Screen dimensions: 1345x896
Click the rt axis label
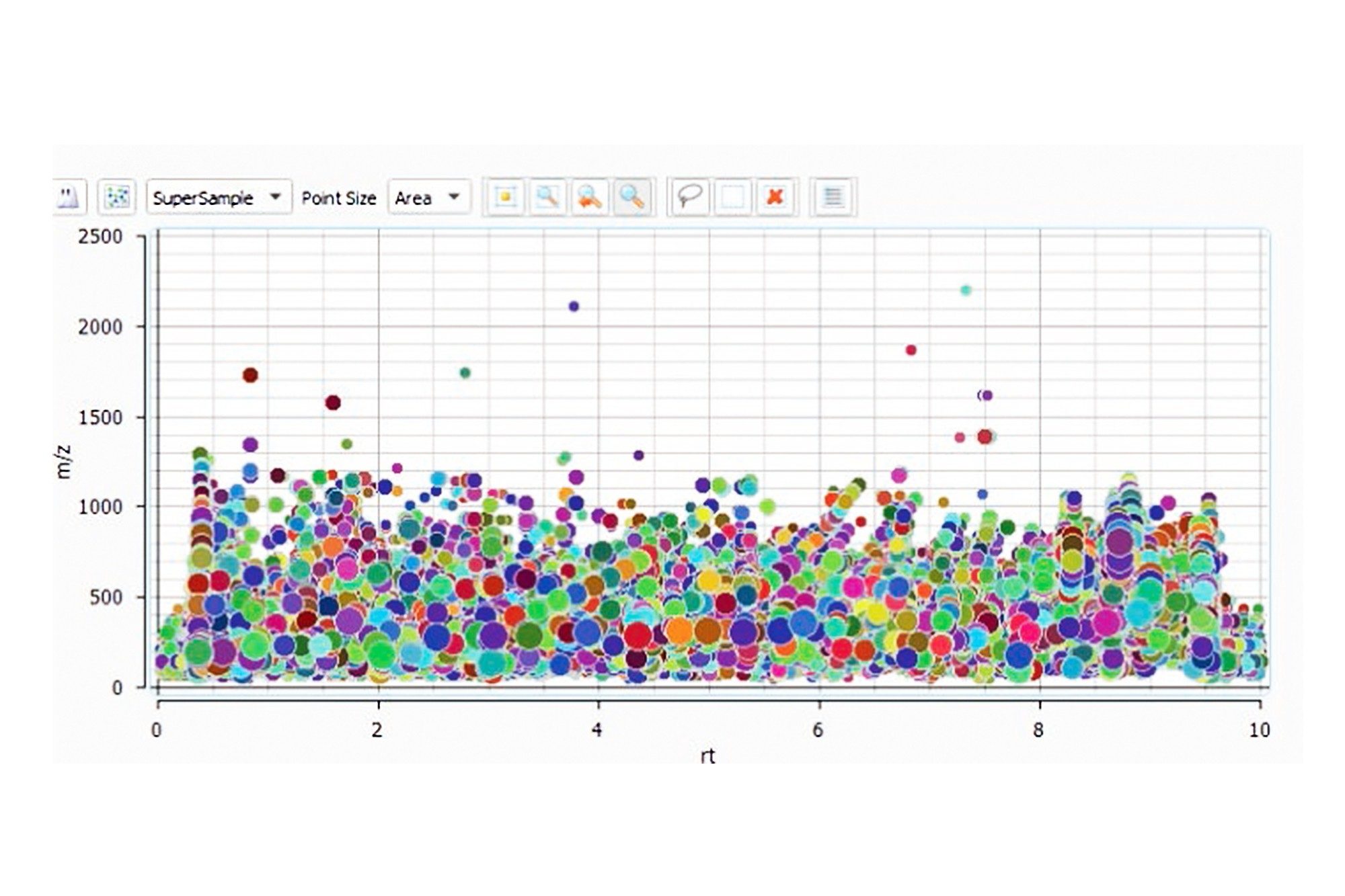707,756
